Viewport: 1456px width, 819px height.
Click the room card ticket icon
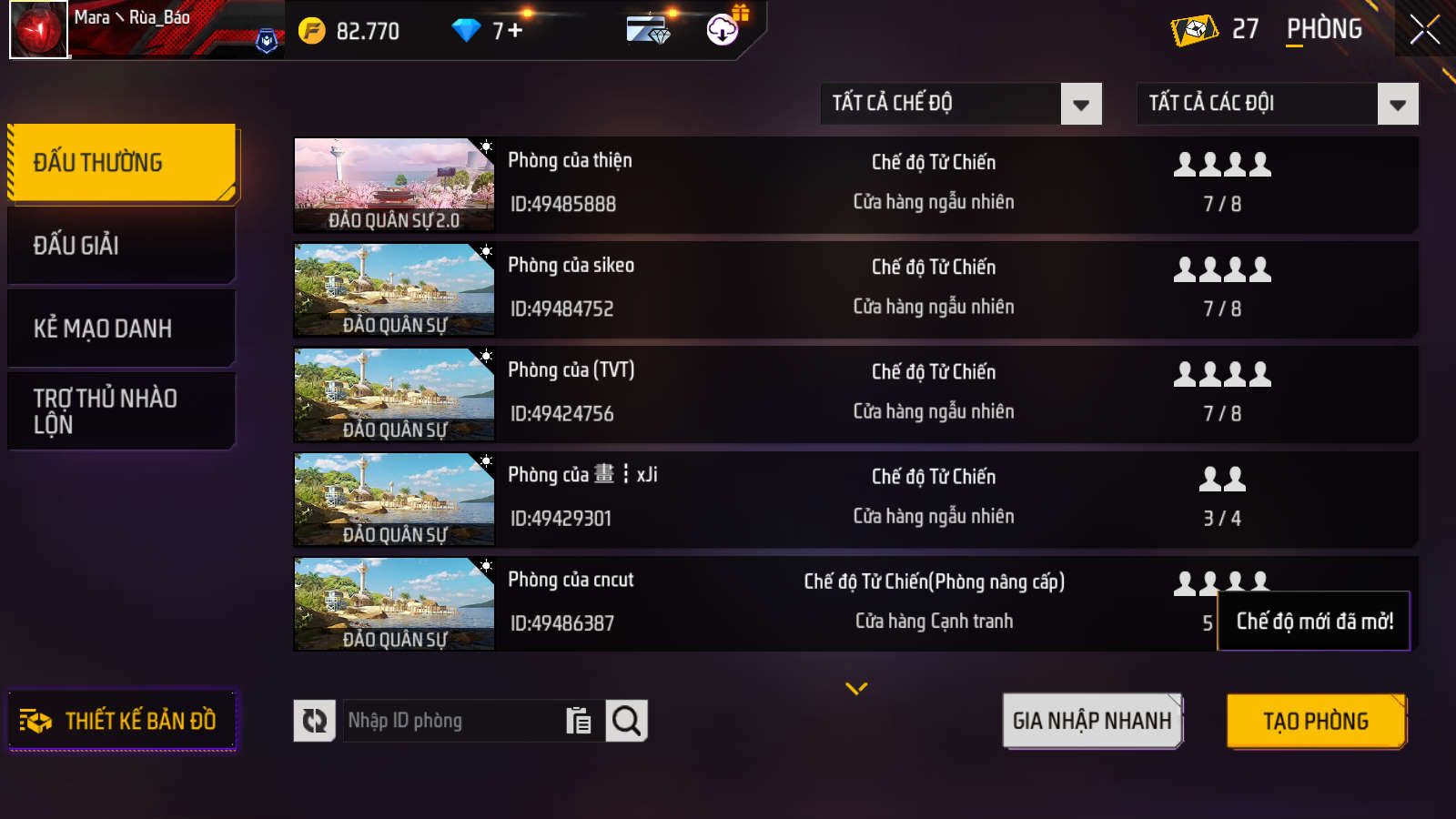pyautogui.click(x=1194, y=30)
